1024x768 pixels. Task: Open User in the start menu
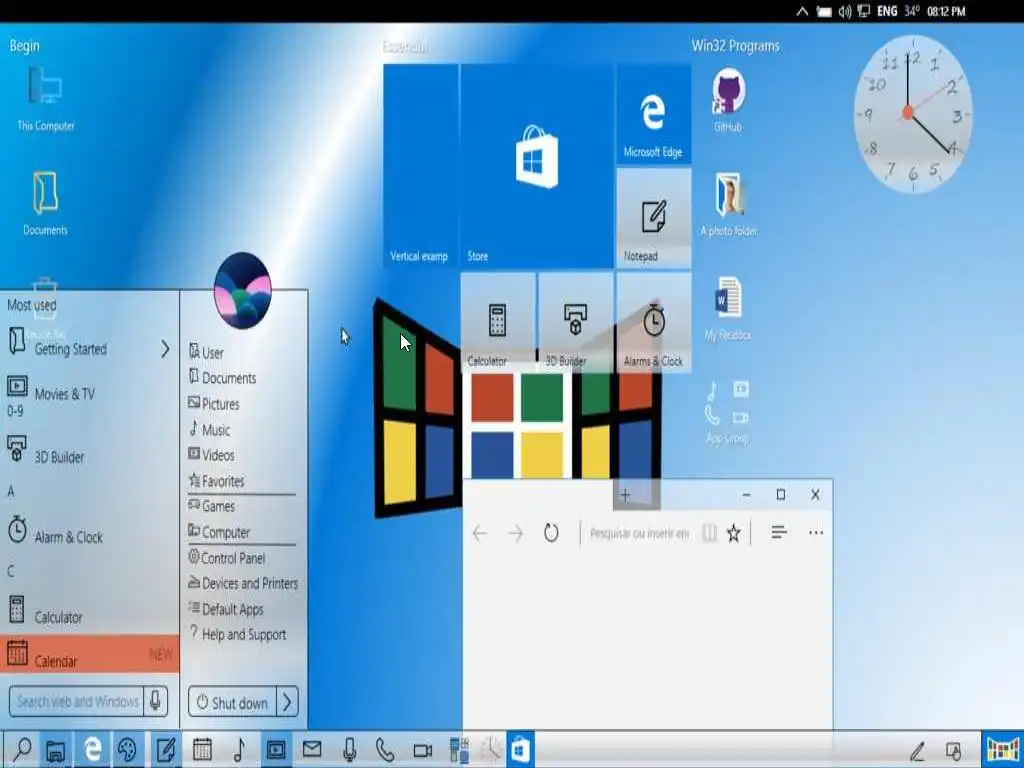pyautogui.click(x=206, y=353)
